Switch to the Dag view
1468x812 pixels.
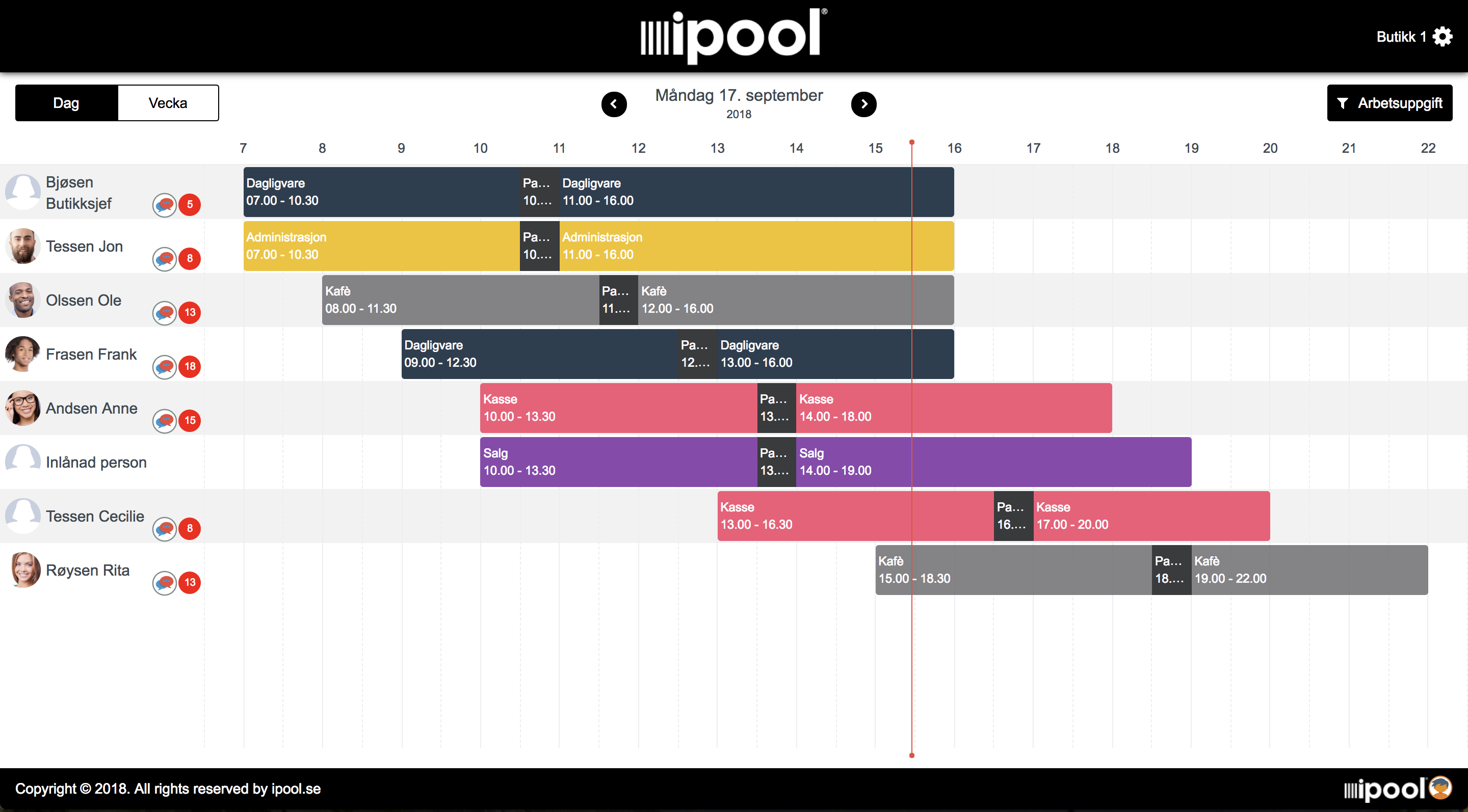tap(66, 102)
